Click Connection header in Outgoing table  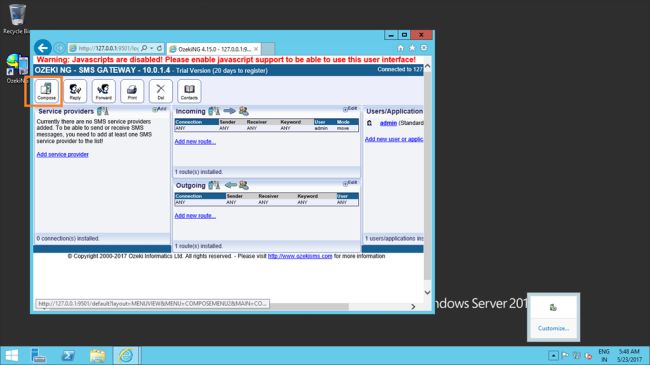click(x=200, y=196)
